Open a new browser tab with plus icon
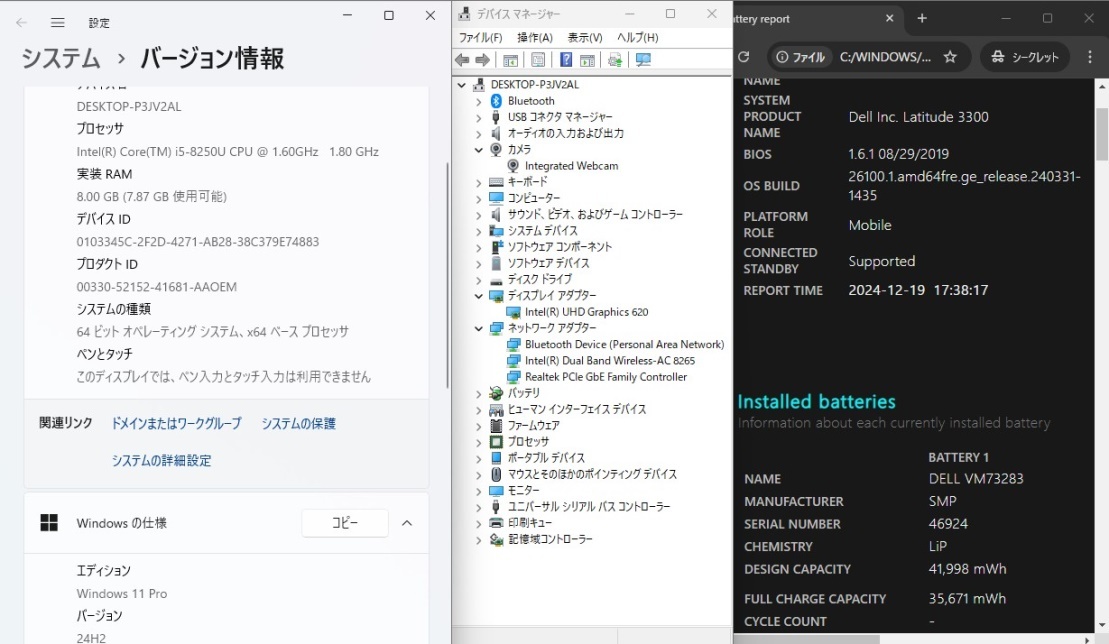The image size is (1109, 644). coord(922,18)
